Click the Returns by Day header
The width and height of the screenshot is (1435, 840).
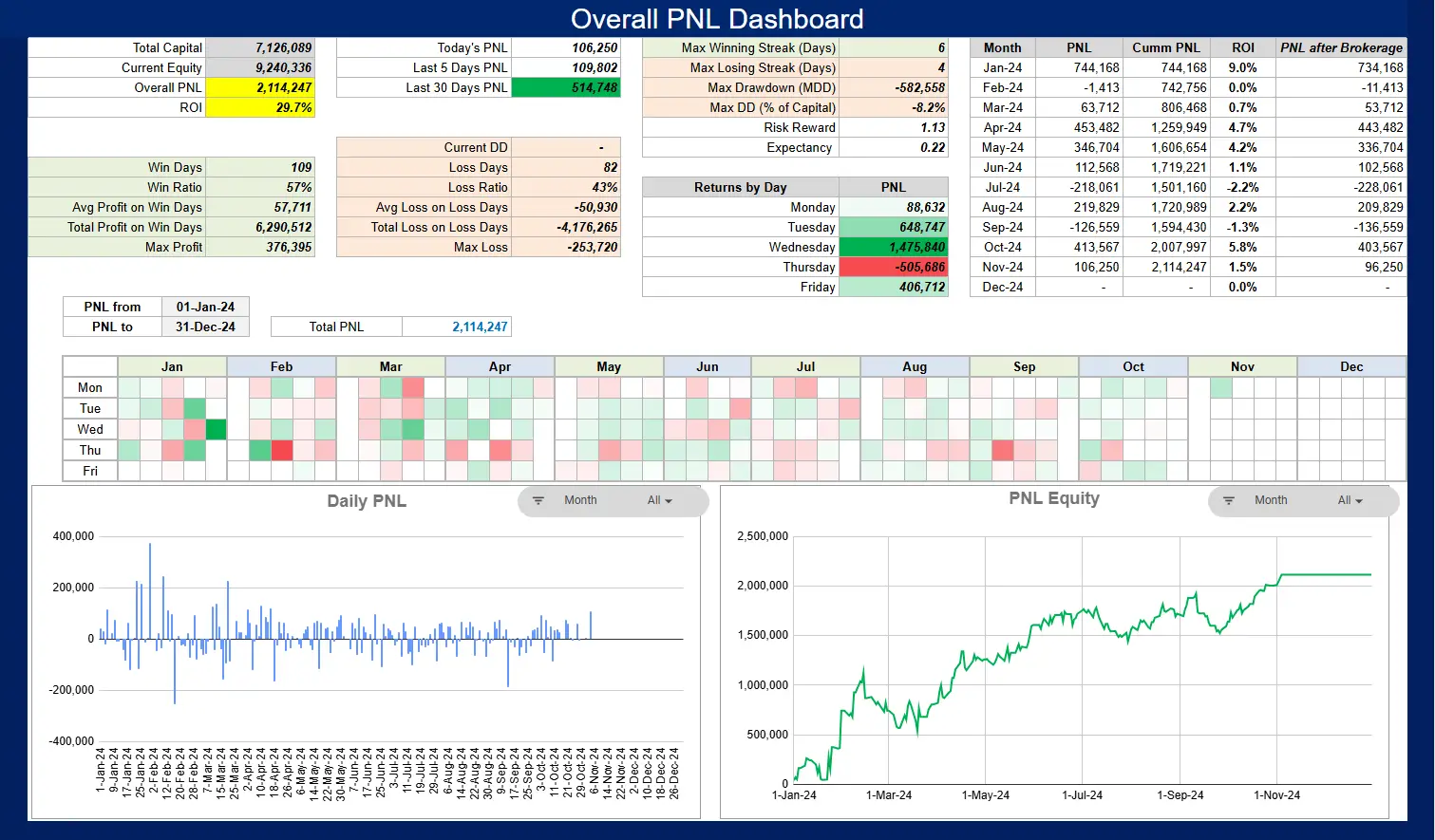741,187
